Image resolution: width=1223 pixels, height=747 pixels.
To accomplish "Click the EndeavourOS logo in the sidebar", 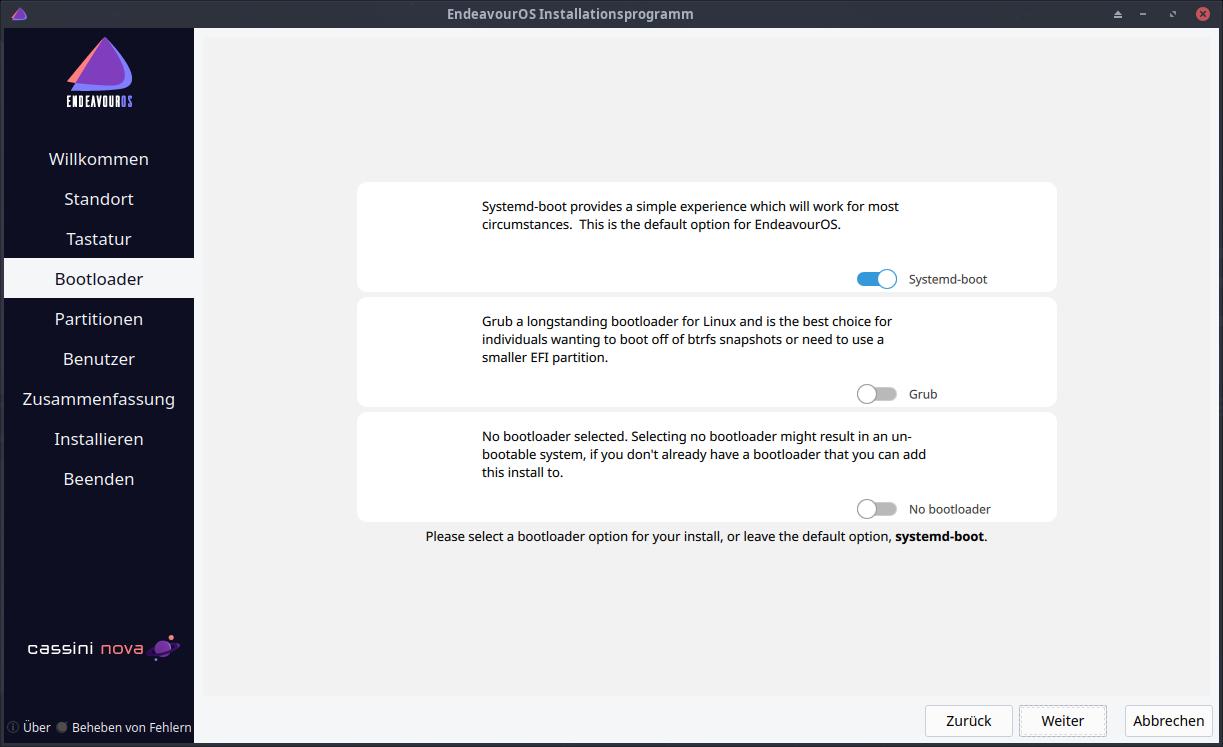I will (98, 72).
